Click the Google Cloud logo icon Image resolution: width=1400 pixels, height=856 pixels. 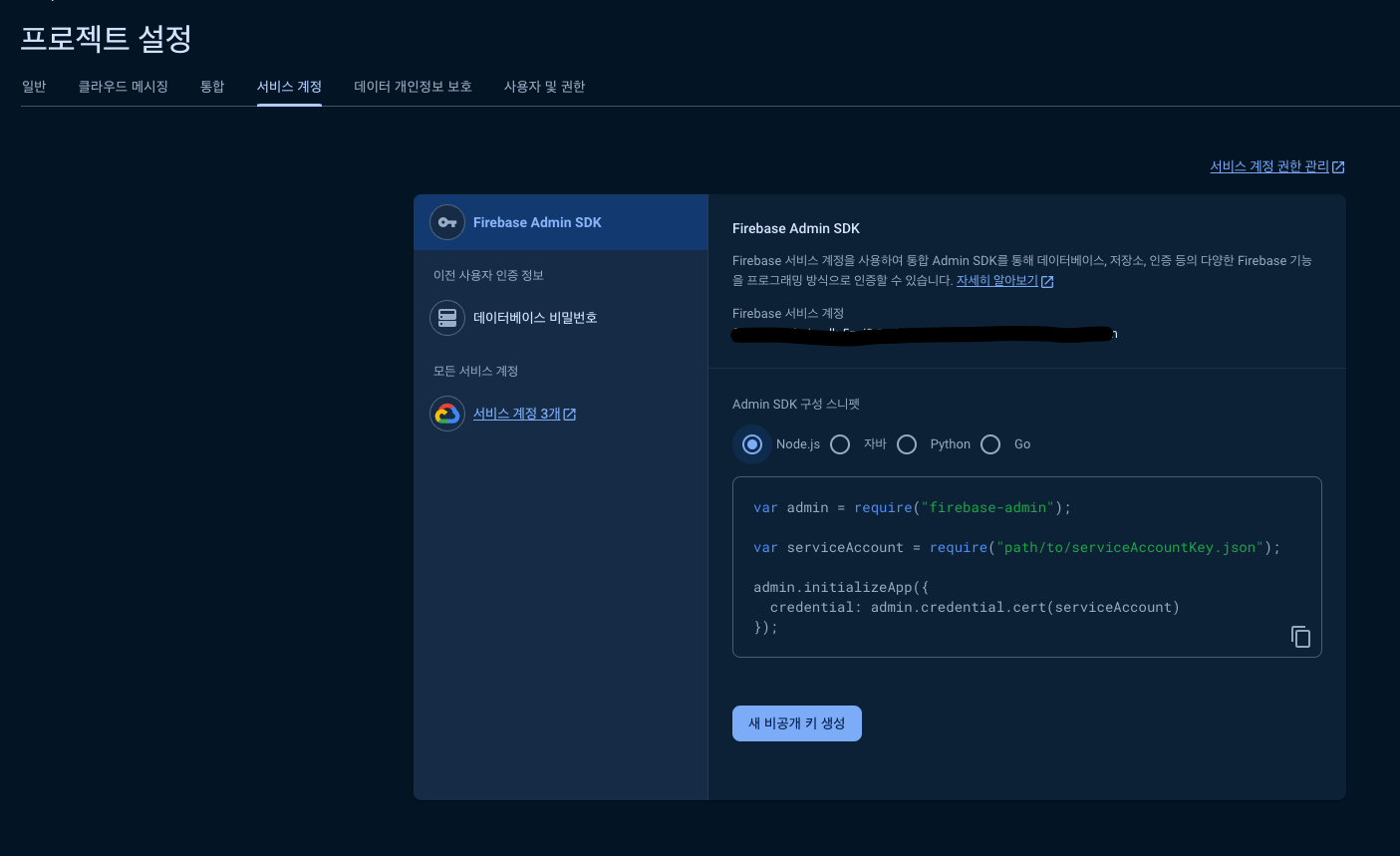[447, 414]
